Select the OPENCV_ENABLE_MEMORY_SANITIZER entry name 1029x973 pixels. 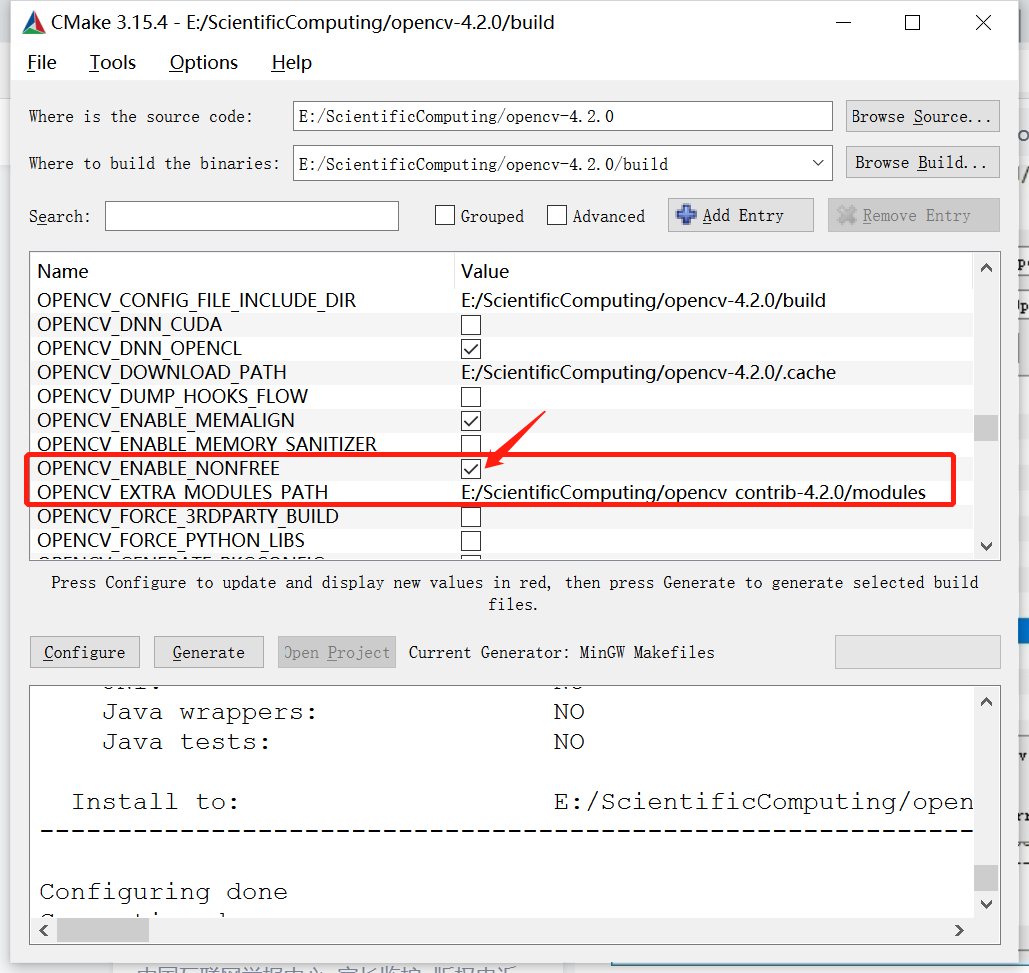click(x=207, y=444)
